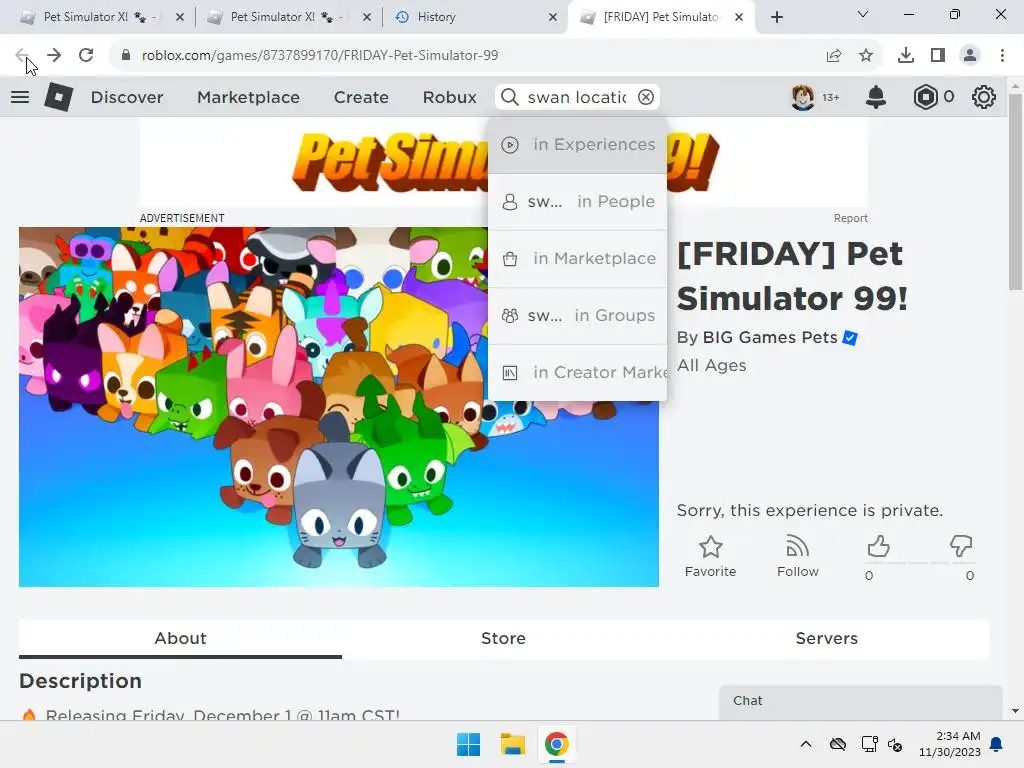Search swan location in Experiences
The width and height of the screenshot is (1024, 768).
tap(577, 145)
